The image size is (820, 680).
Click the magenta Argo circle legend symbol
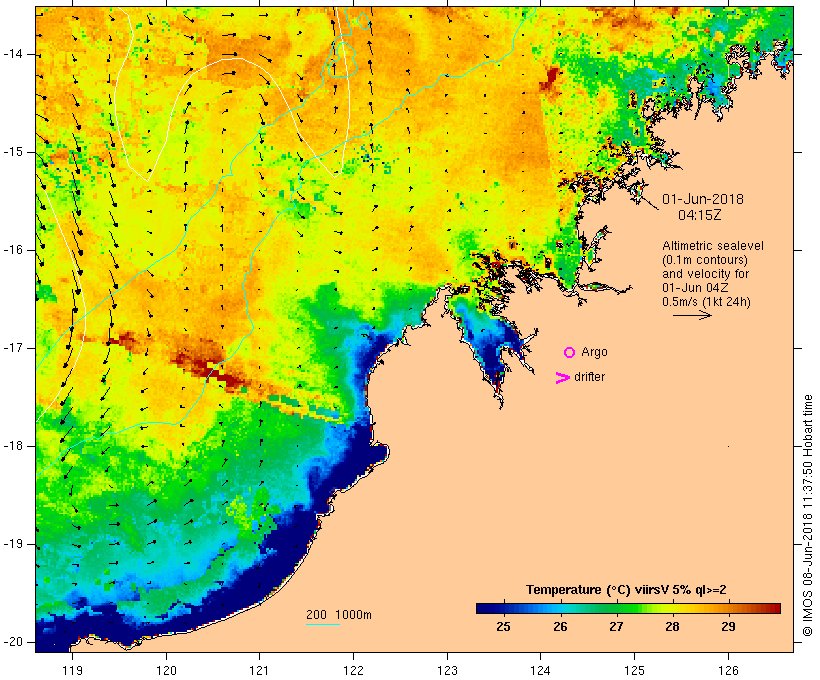(x=570, y=353)
